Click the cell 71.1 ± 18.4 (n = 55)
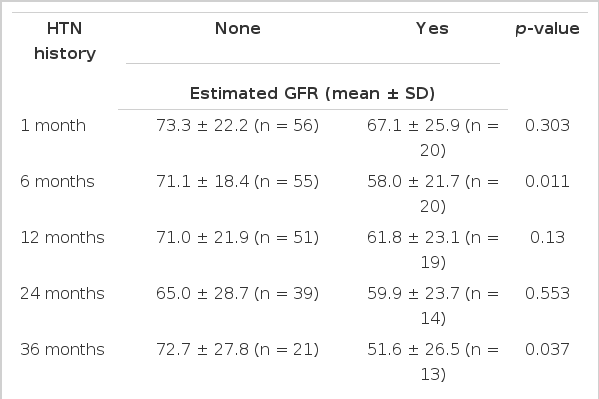 pos(237,182)
